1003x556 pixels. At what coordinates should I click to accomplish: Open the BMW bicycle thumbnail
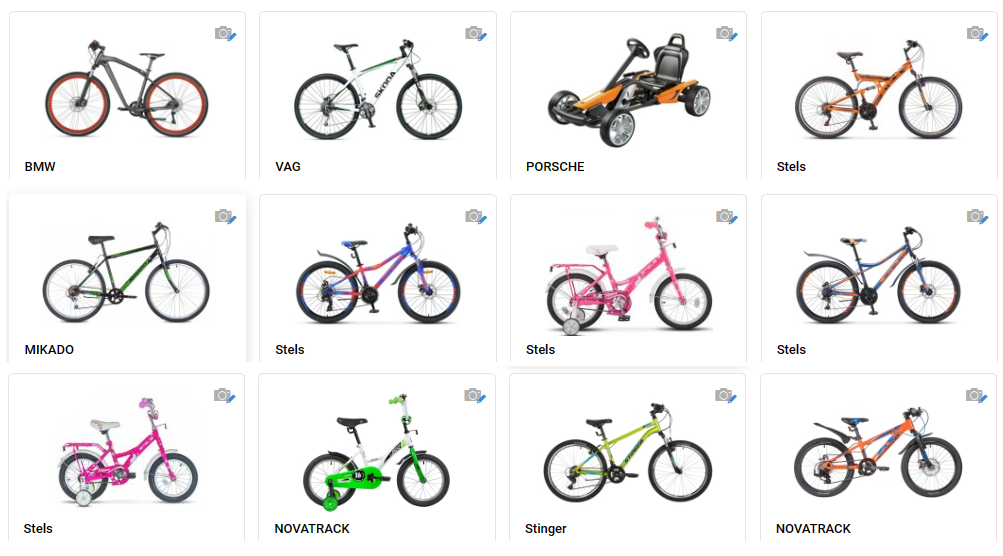126,88
